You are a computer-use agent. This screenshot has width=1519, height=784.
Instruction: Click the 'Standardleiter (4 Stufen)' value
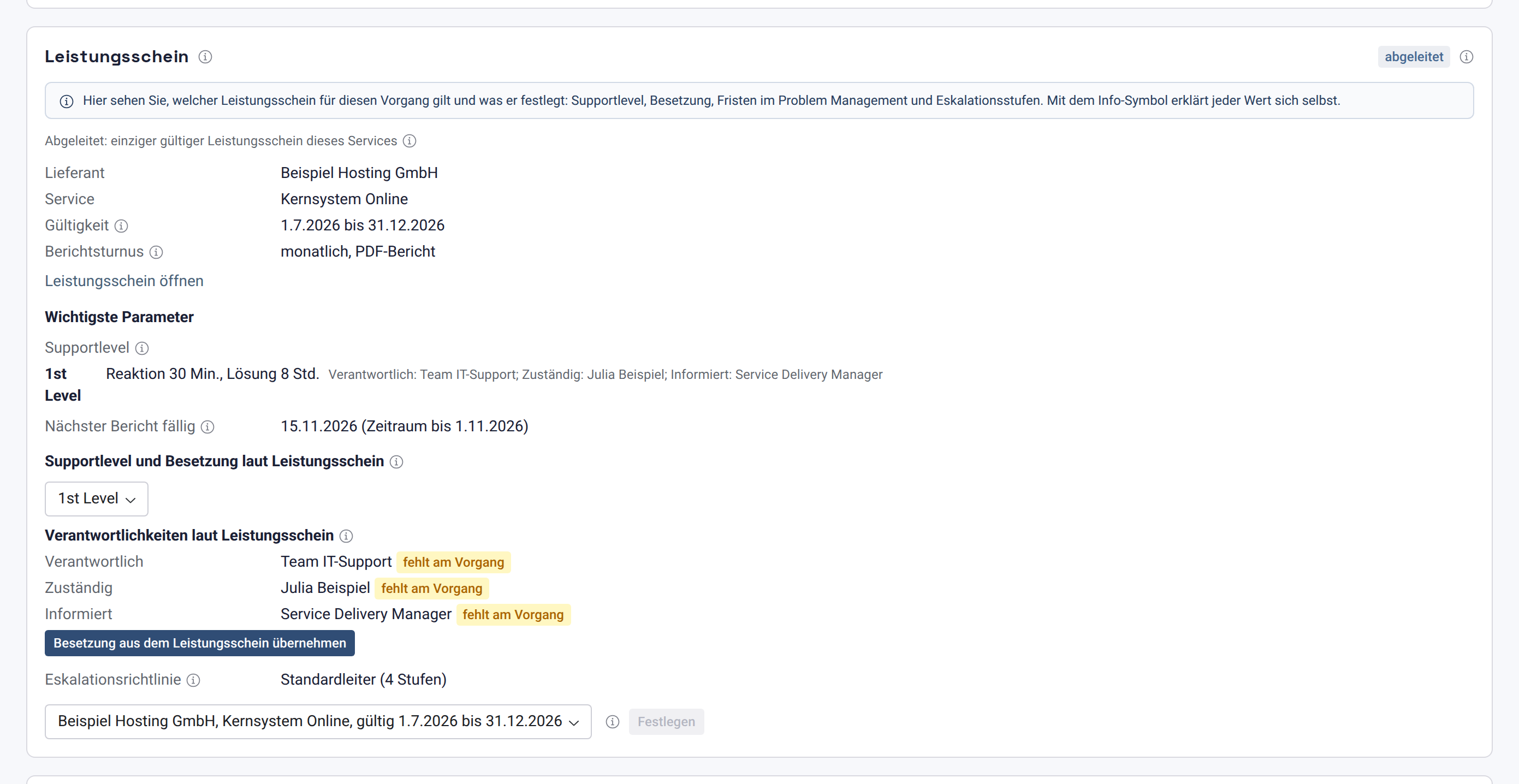364,679
